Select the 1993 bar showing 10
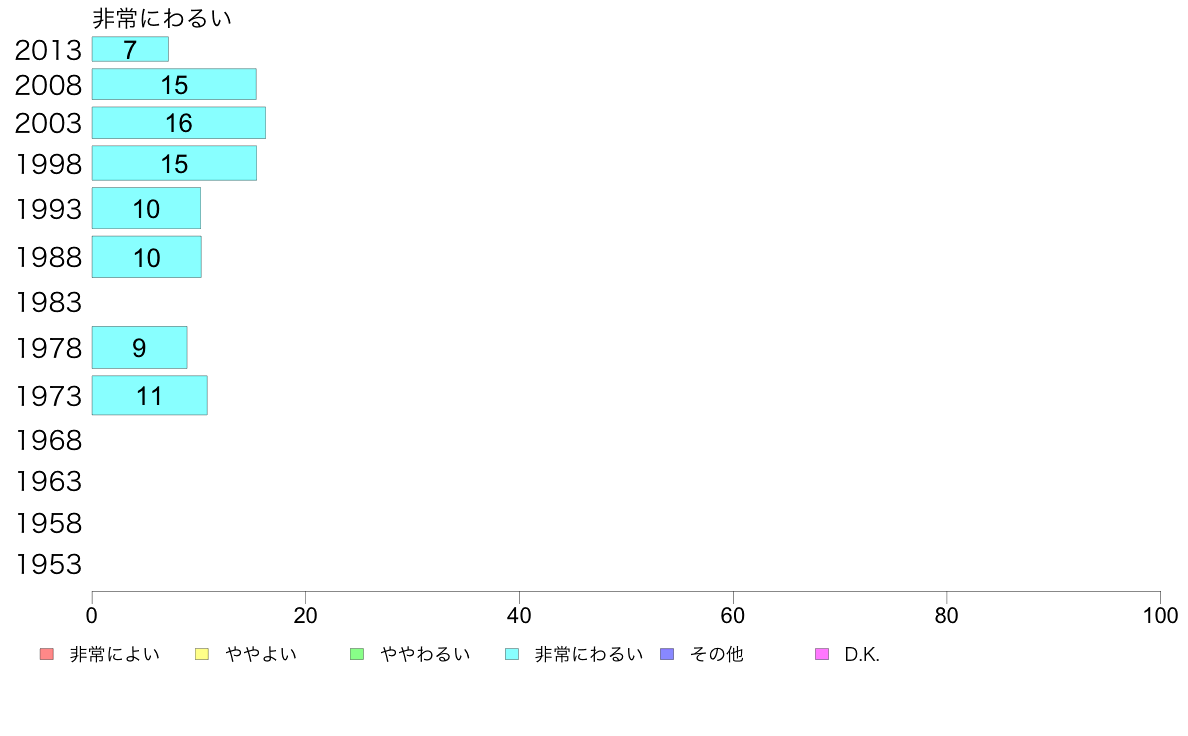Screen dimensions: 1188x736 pyautogui.click(x=146, y=208)
